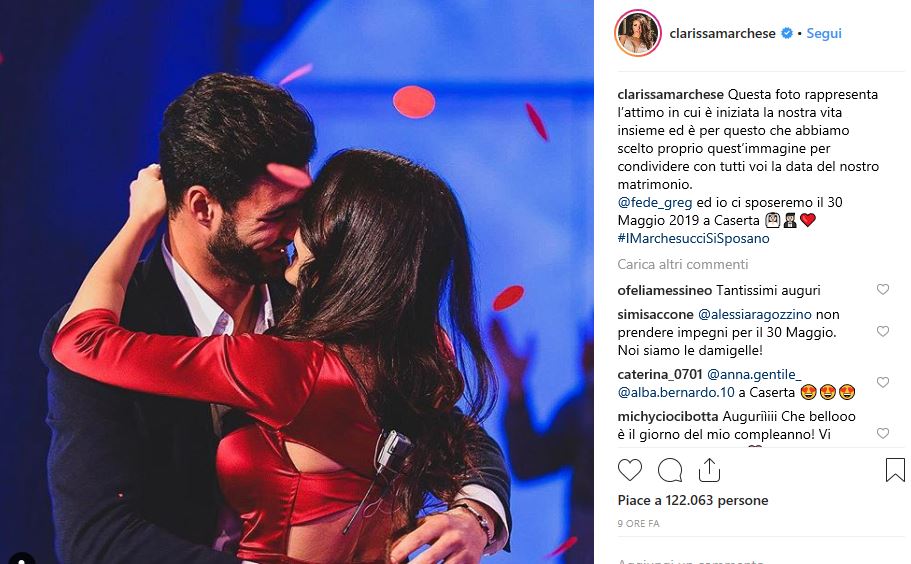This screenshot has height=564, width=911.
Task: Open the @anna.gentile_ mention
Action: pyautogui.click(x=754, y=375)
